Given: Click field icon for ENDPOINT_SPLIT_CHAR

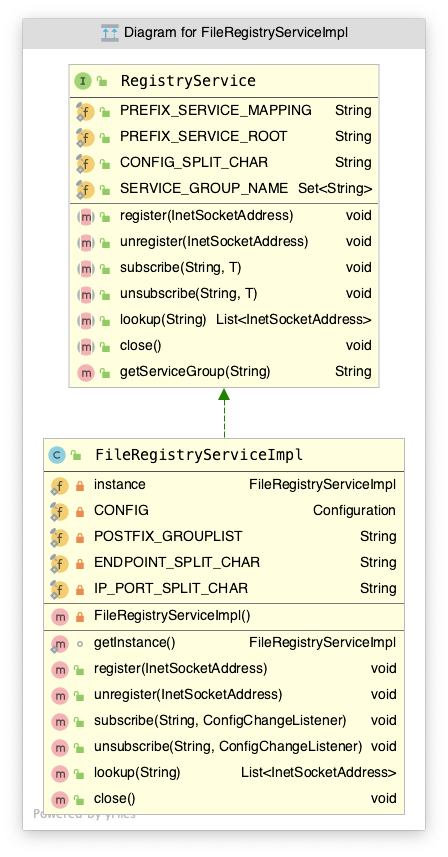Looking at the screenshot, I should tap(59, 563).
